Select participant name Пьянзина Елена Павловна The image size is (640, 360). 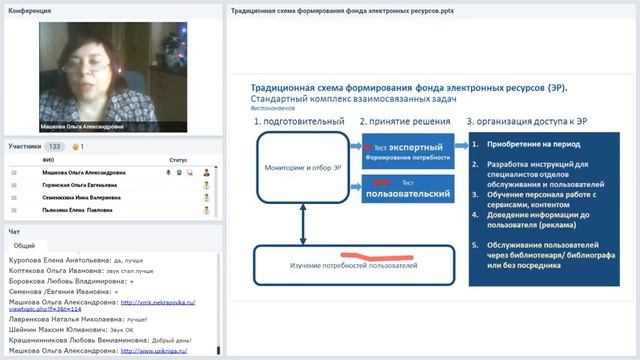click(77, 210)
